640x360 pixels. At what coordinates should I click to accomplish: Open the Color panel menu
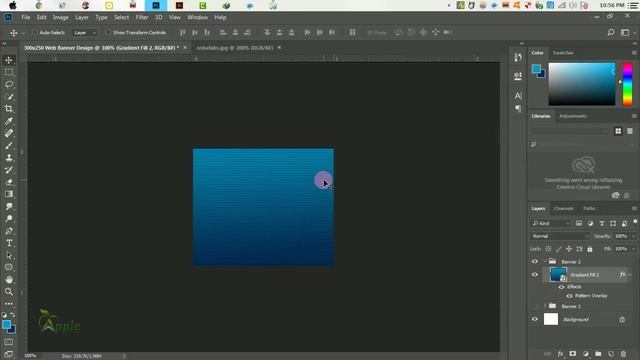[x=634, y=53]
